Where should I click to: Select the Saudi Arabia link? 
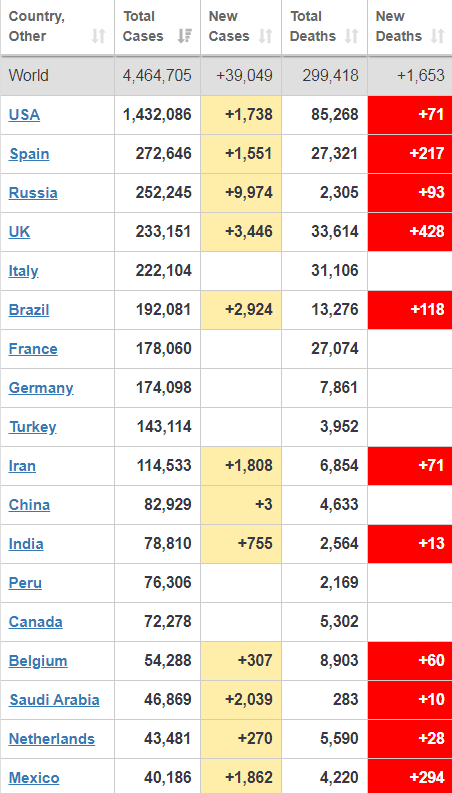(54, 700)
